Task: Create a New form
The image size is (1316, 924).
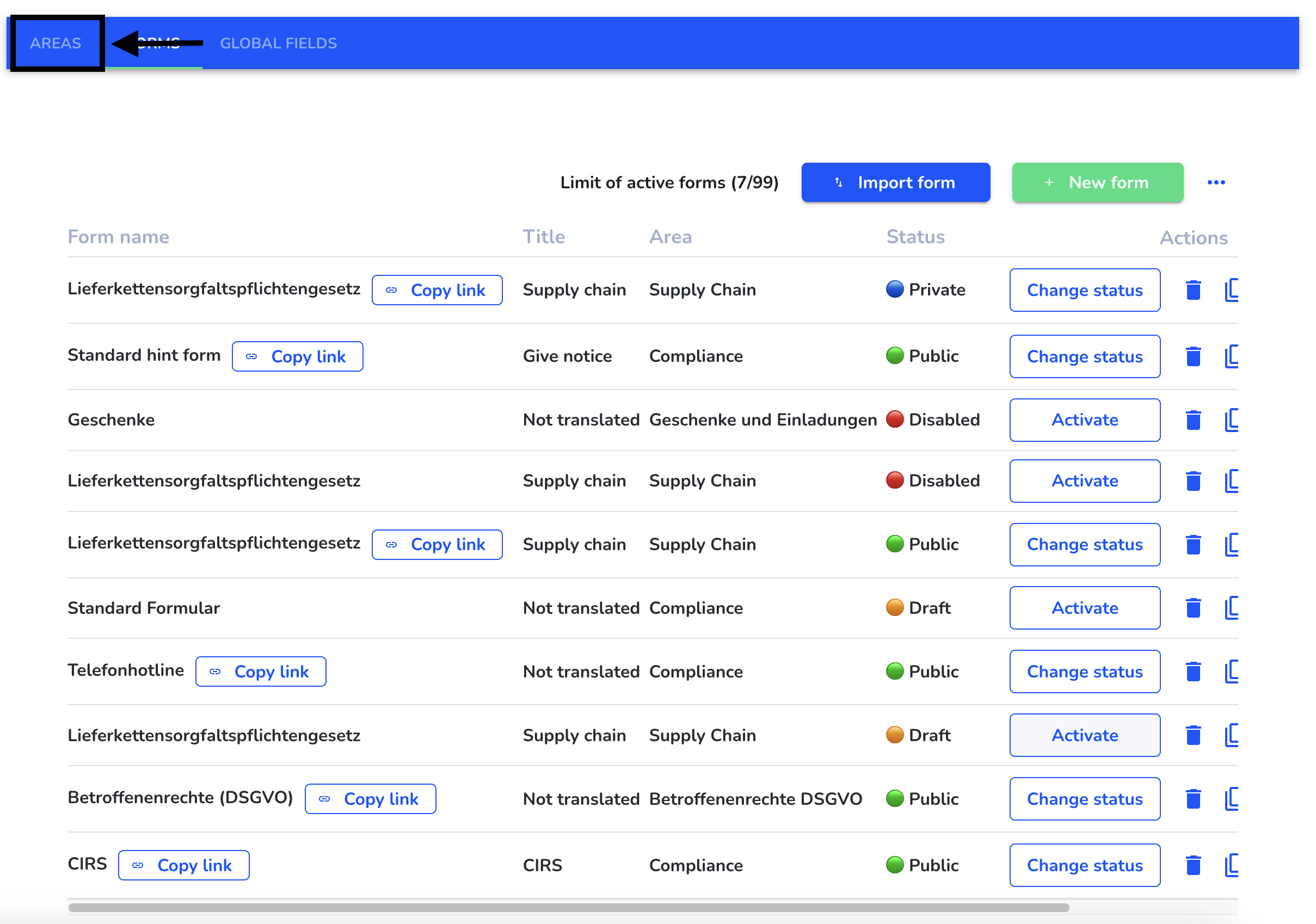Action: [x=1097, y=182]
